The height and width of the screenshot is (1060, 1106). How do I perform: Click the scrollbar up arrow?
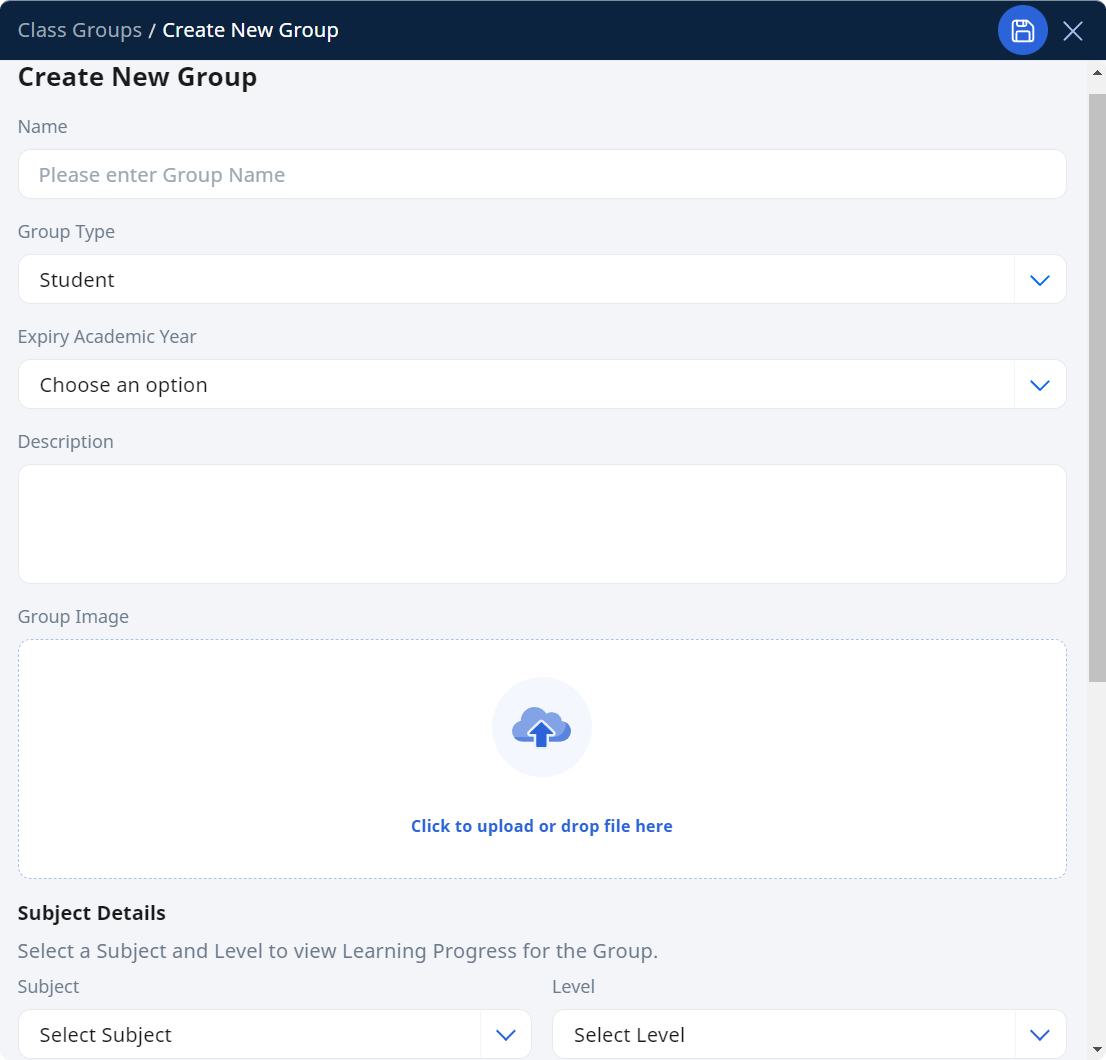pos(1096,71)
